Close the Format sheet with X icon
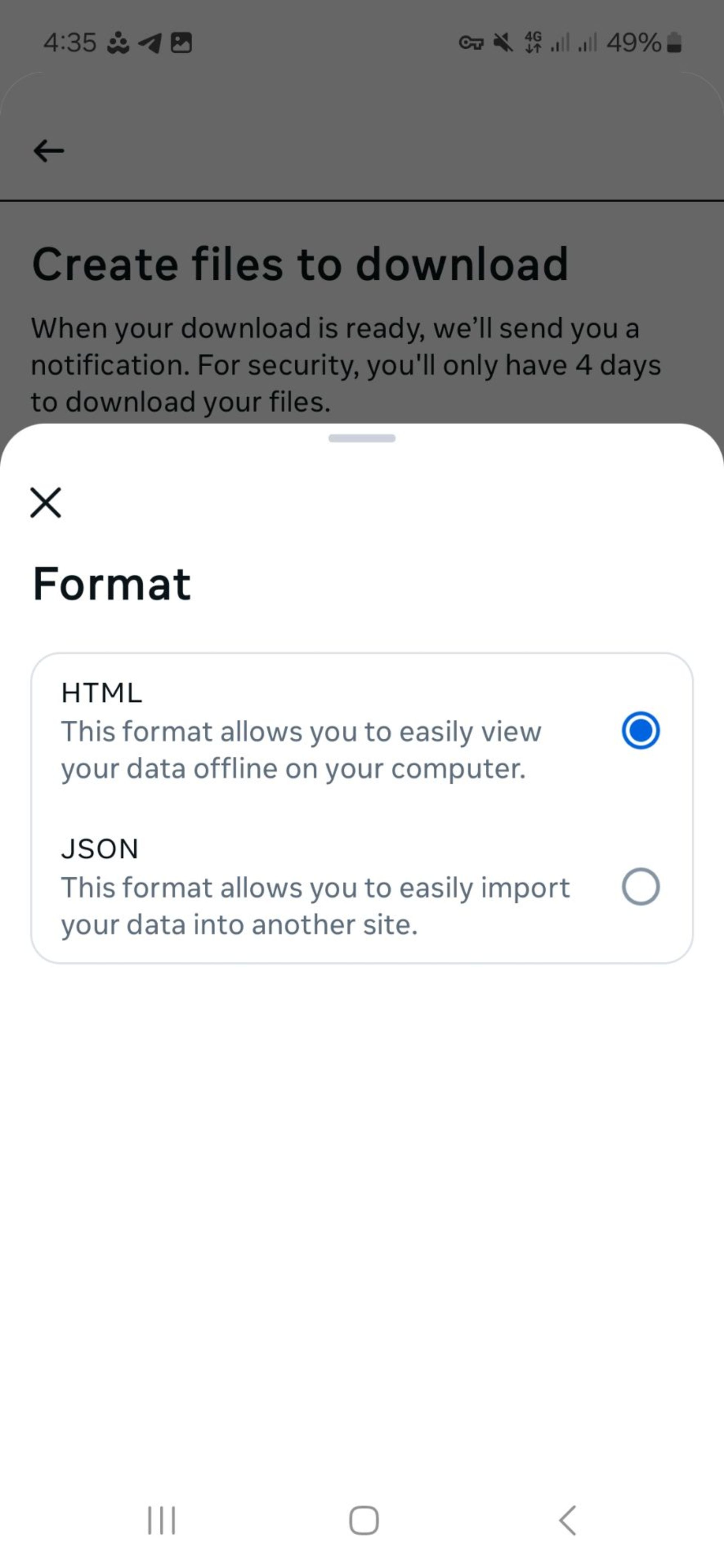This screenshot has width=724, height=1568. (46, 503)
